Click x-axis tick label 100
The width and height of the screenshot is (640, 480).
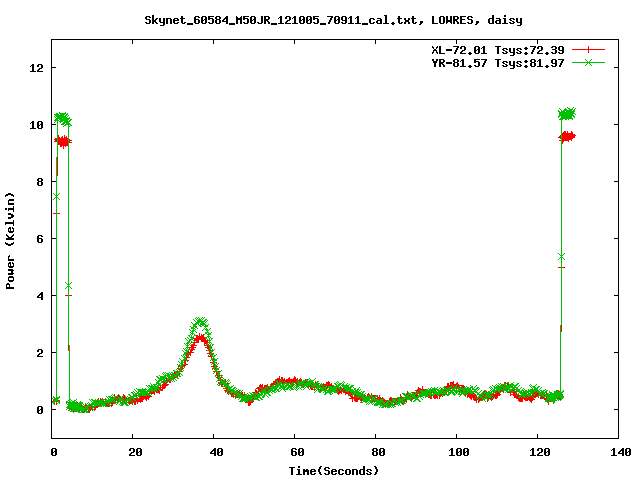pos(459,452)
